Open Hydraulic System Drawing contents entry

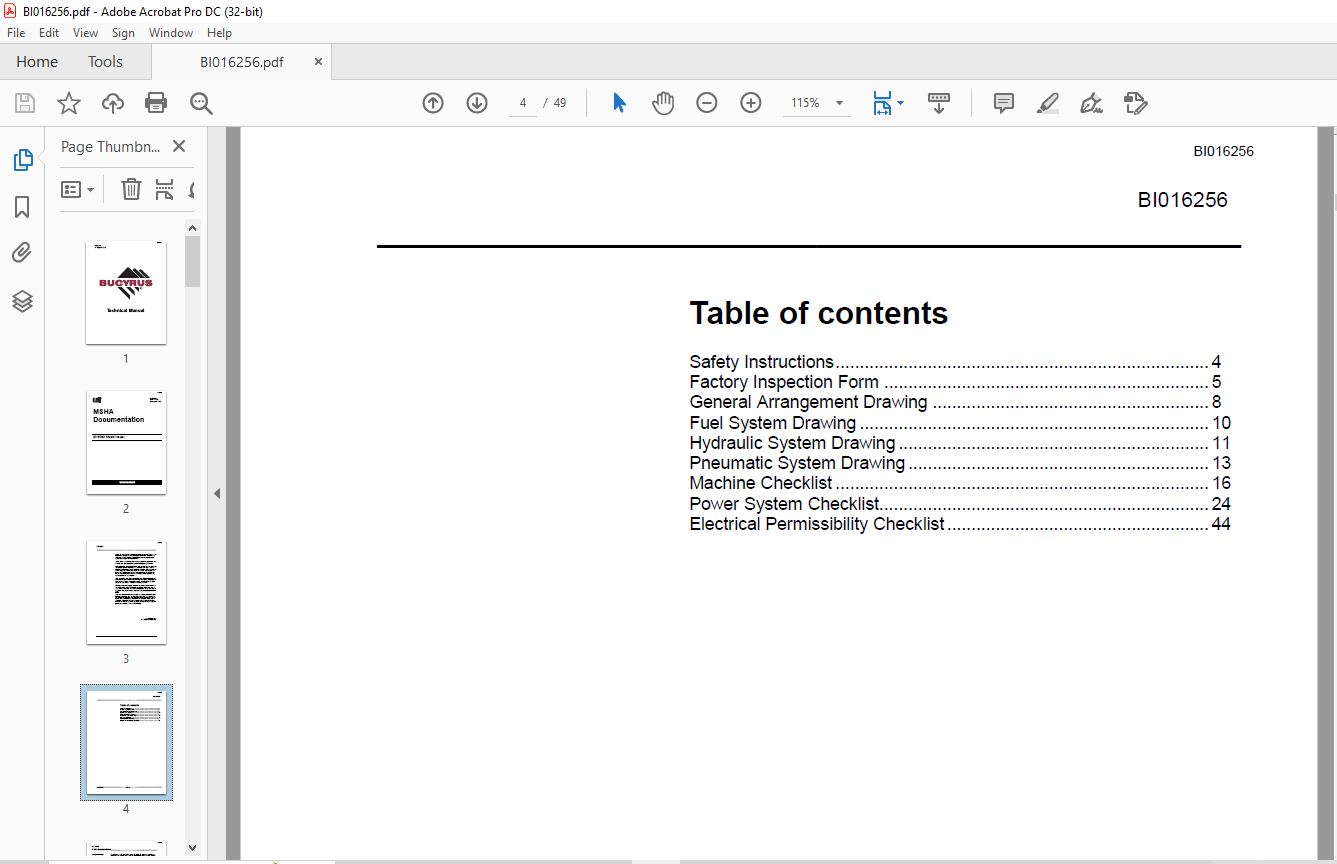tap(960, 443)
